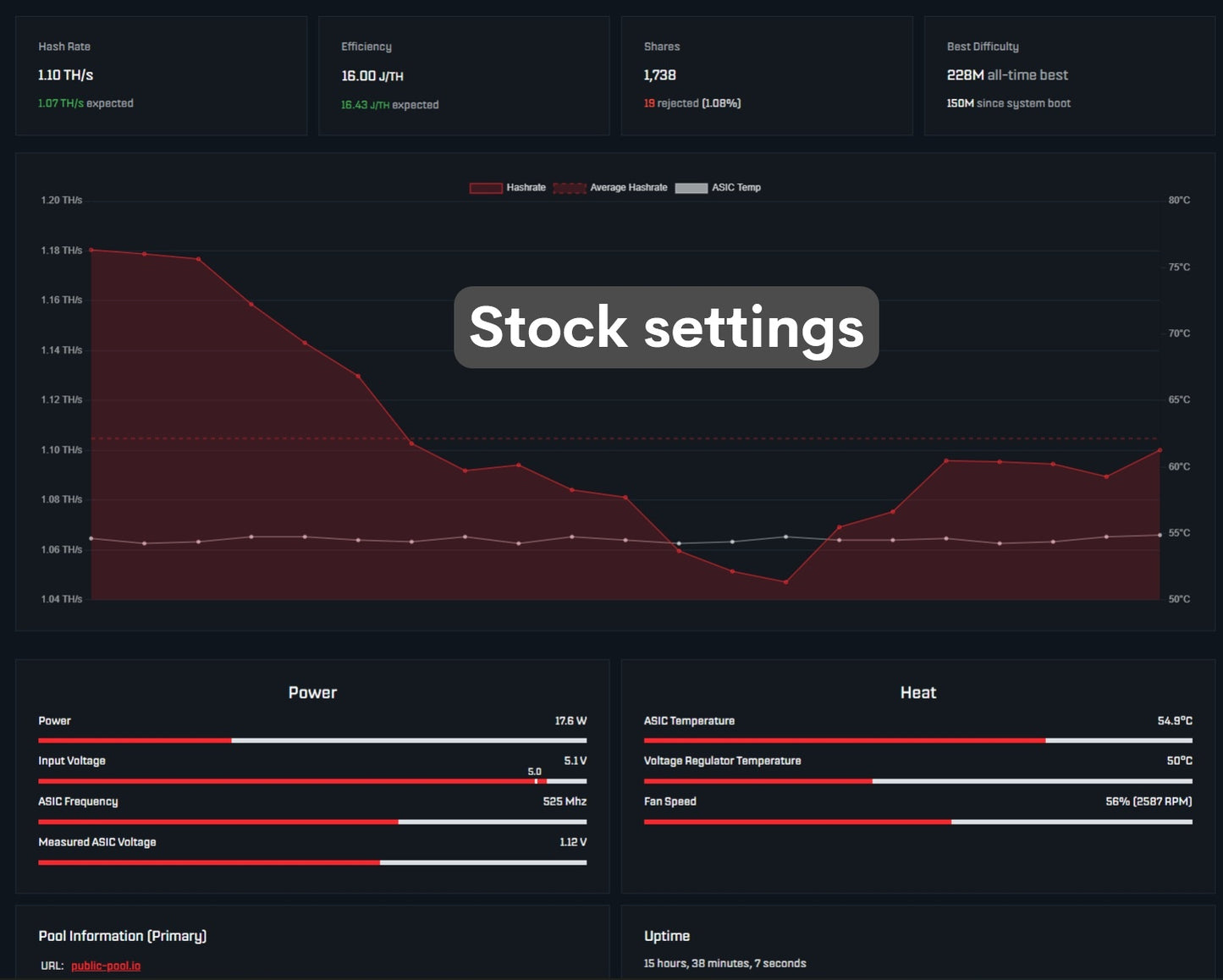
Task: Click the Power usage progress bar
Action: (312, 741)
